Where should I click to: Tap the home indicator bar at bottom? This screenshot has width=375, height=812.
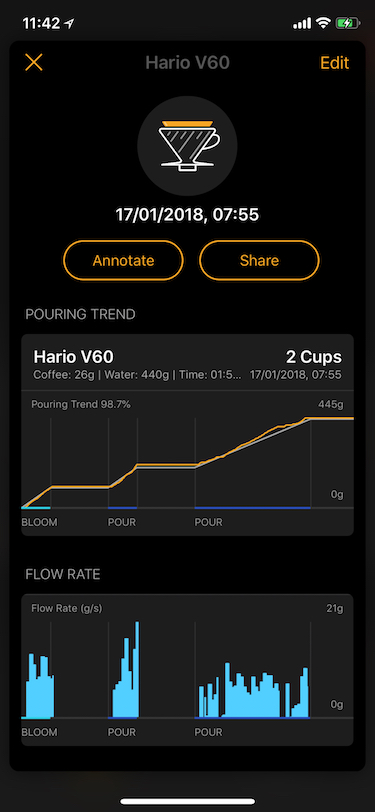click(x=188, y=802)
